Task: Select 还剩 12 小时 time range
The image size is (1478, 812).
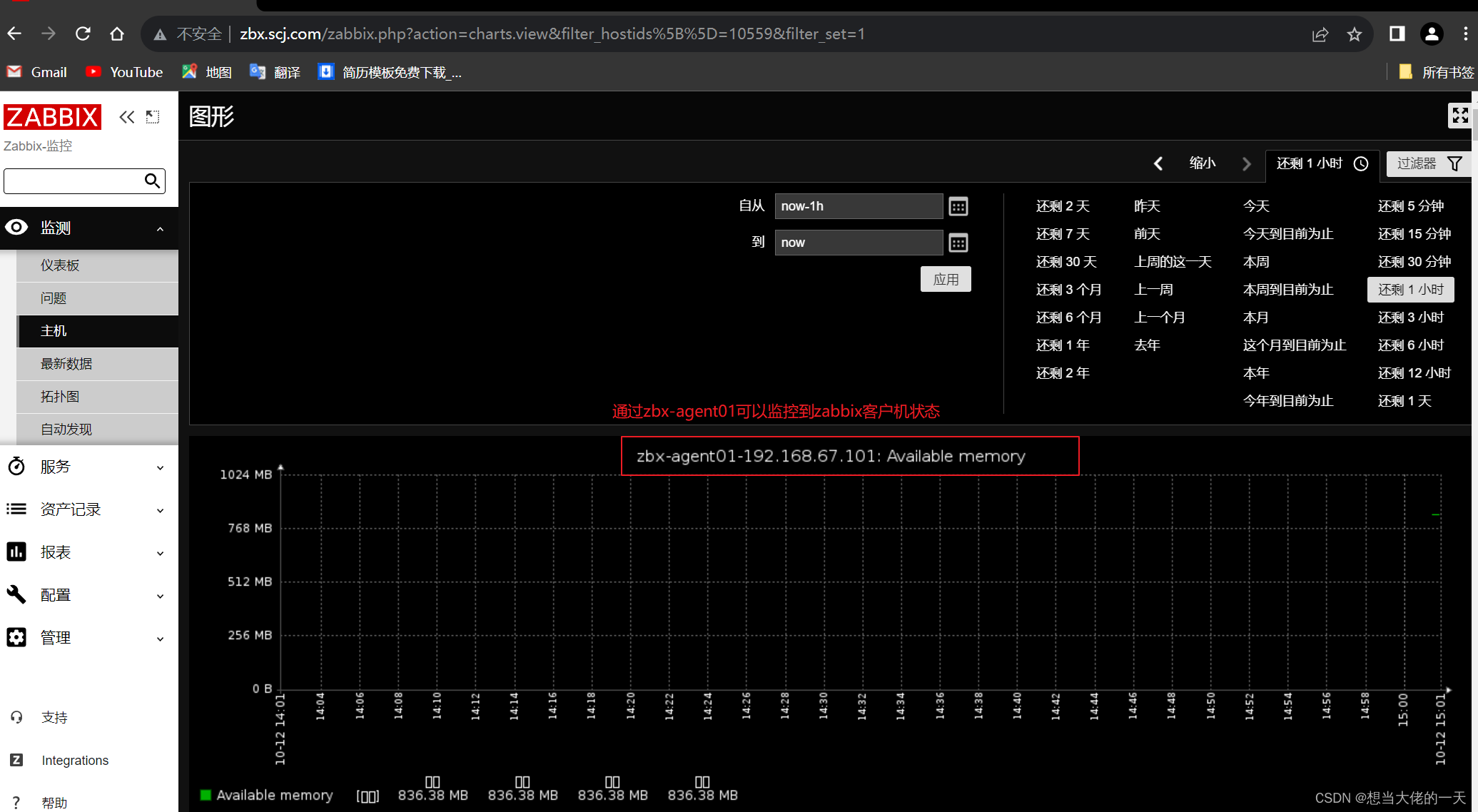Action: pos(1414,373)
